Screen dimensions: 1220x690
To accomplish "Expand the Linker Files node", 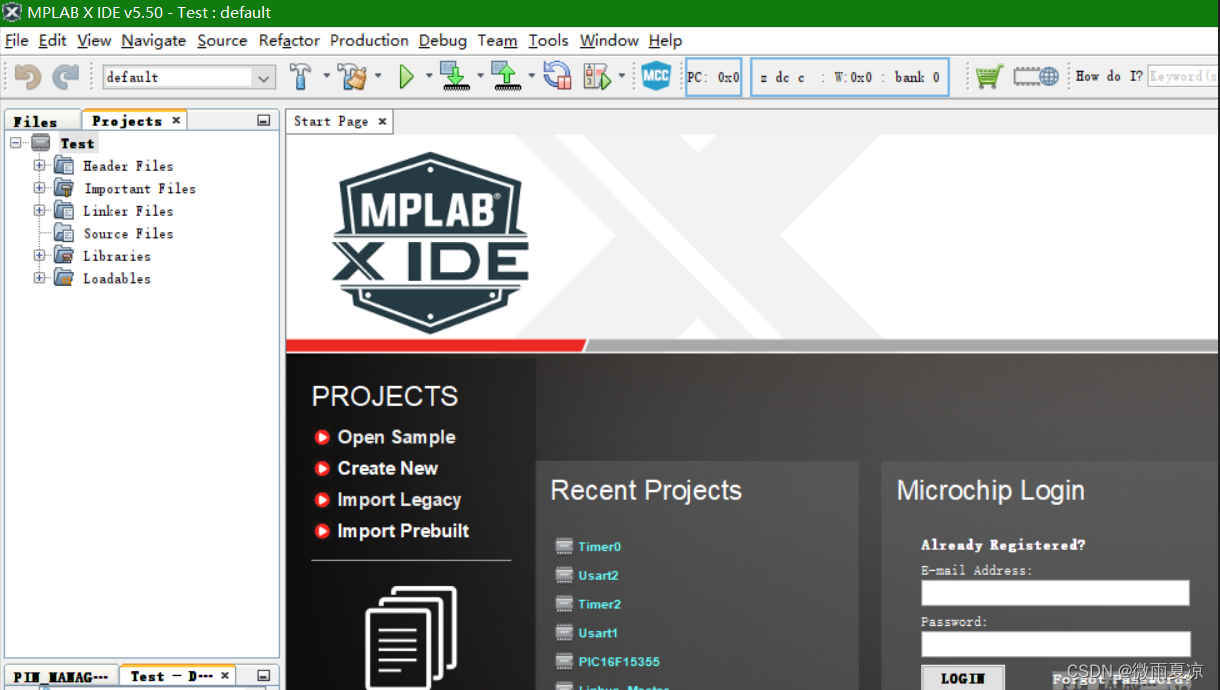I will tap(39, 211).
